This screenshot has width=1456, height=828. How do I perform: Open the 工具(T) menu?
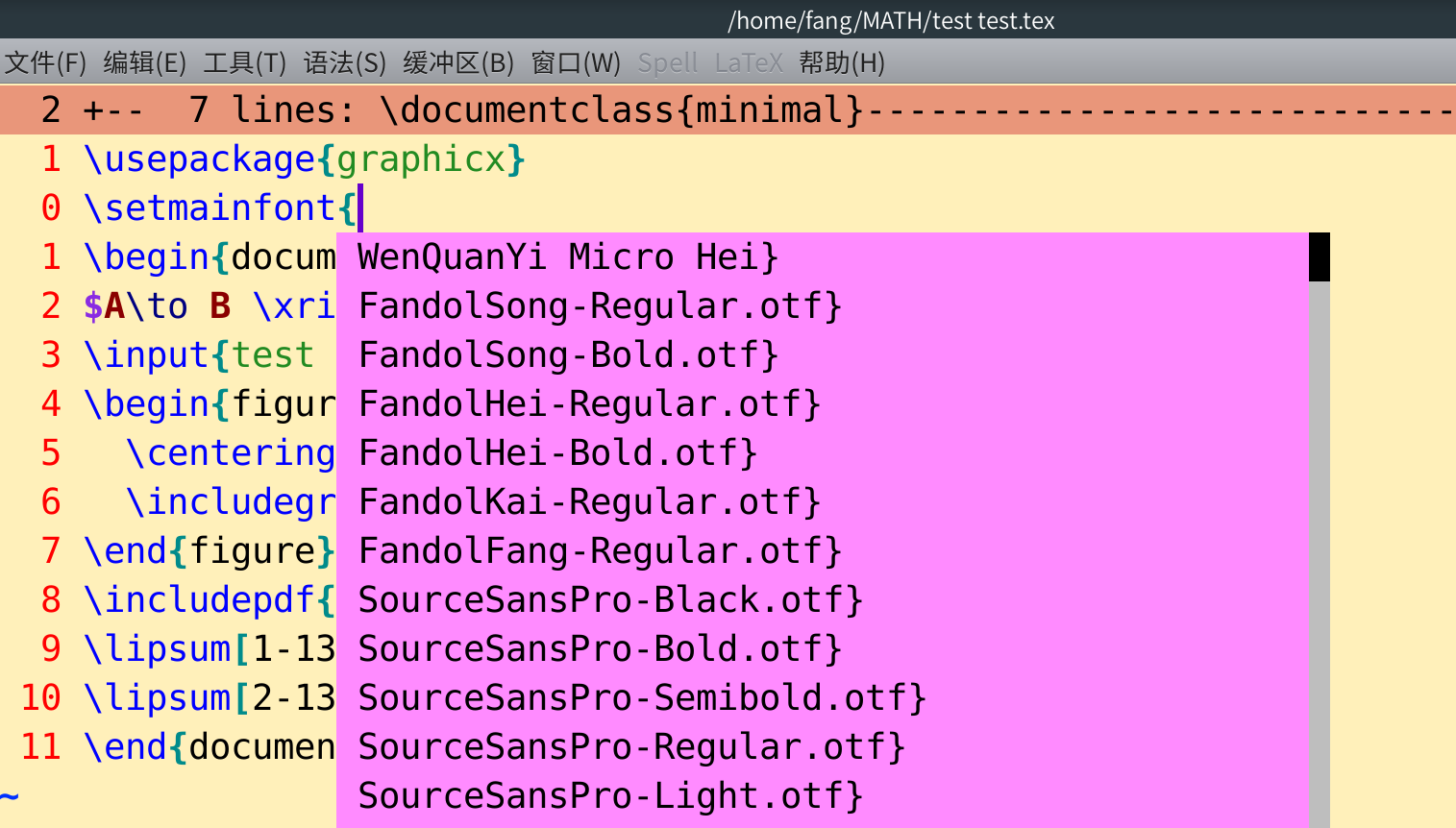[x=245, y=63]
